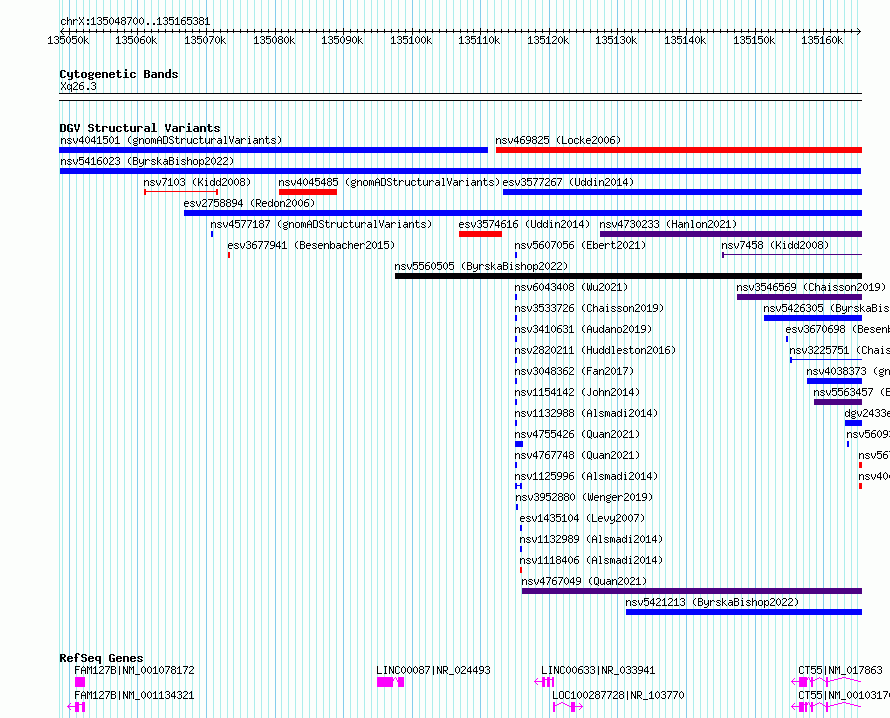Click nsv3533726 Chaisson2019 label
This screenshot has width=890, height=718.
pos(589,308)
